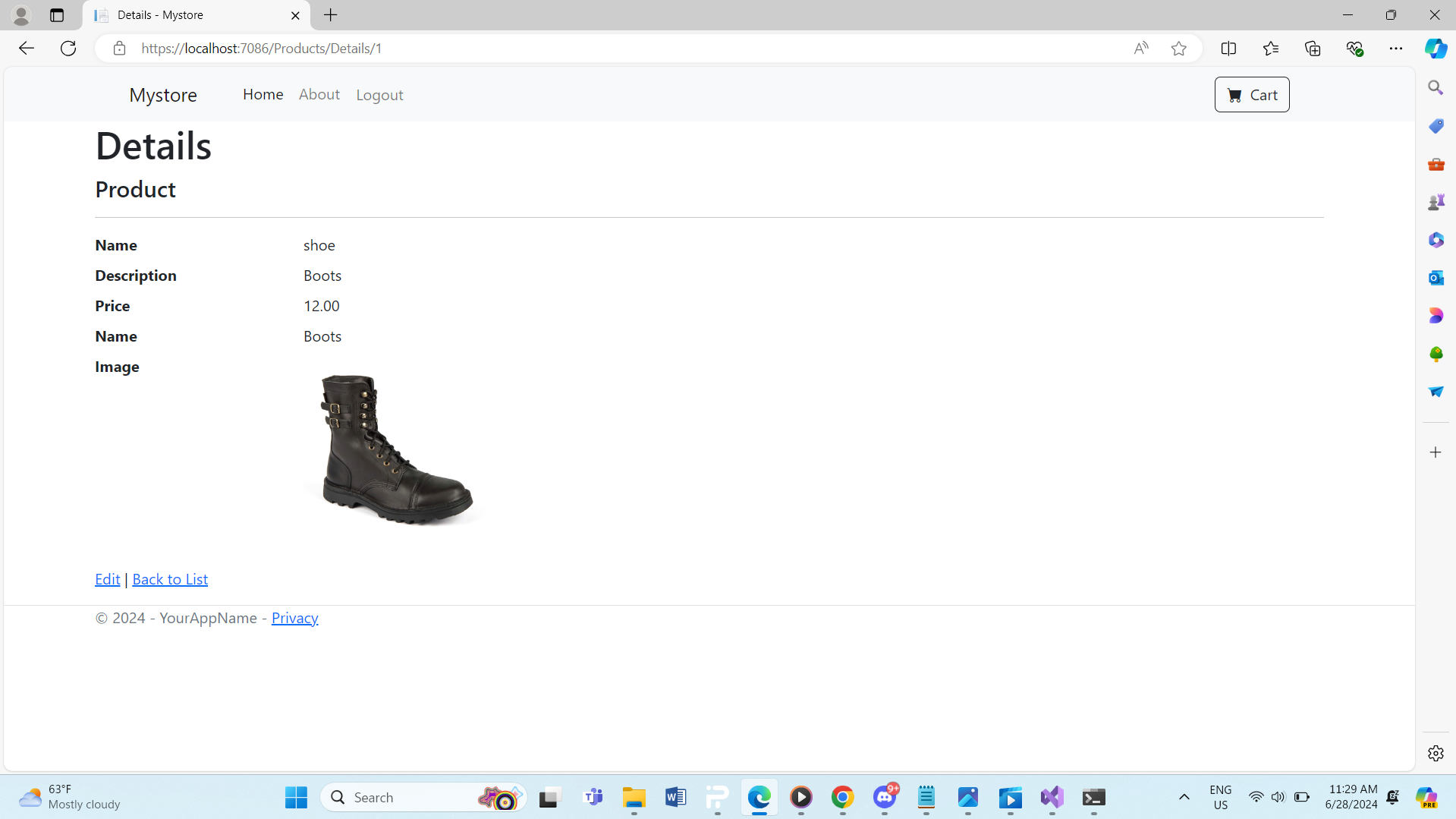Open the Cart button
1456x819 pixels.
click(x=1252, y=95)
